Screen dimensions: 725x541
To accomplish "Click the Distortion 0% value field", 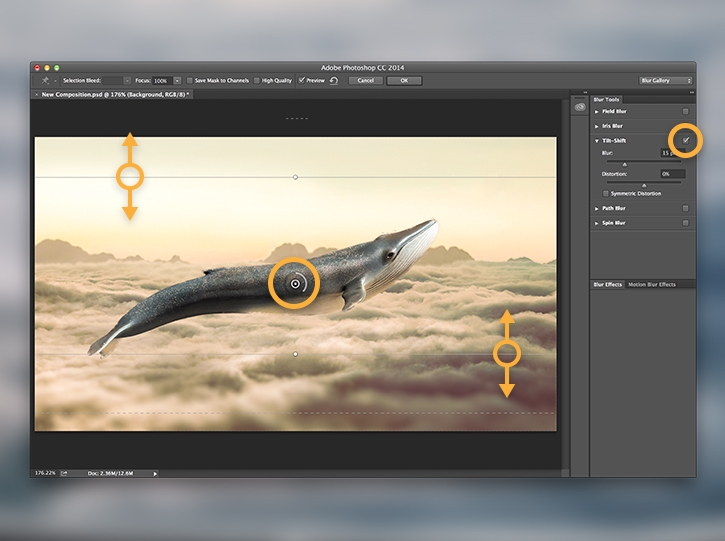I will pyautogui.click(x=673, y=174).
